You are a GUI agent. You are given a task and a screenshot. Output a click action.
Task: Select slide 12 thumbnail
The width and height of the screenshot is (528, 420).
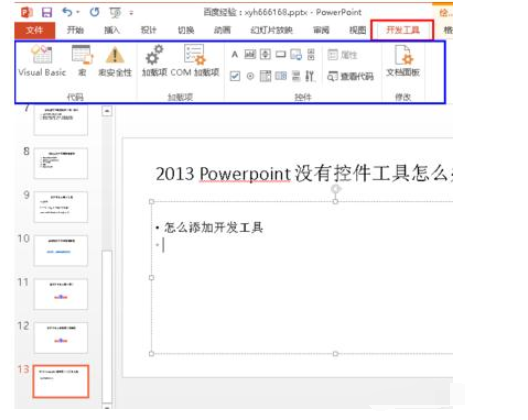(61, 337)
